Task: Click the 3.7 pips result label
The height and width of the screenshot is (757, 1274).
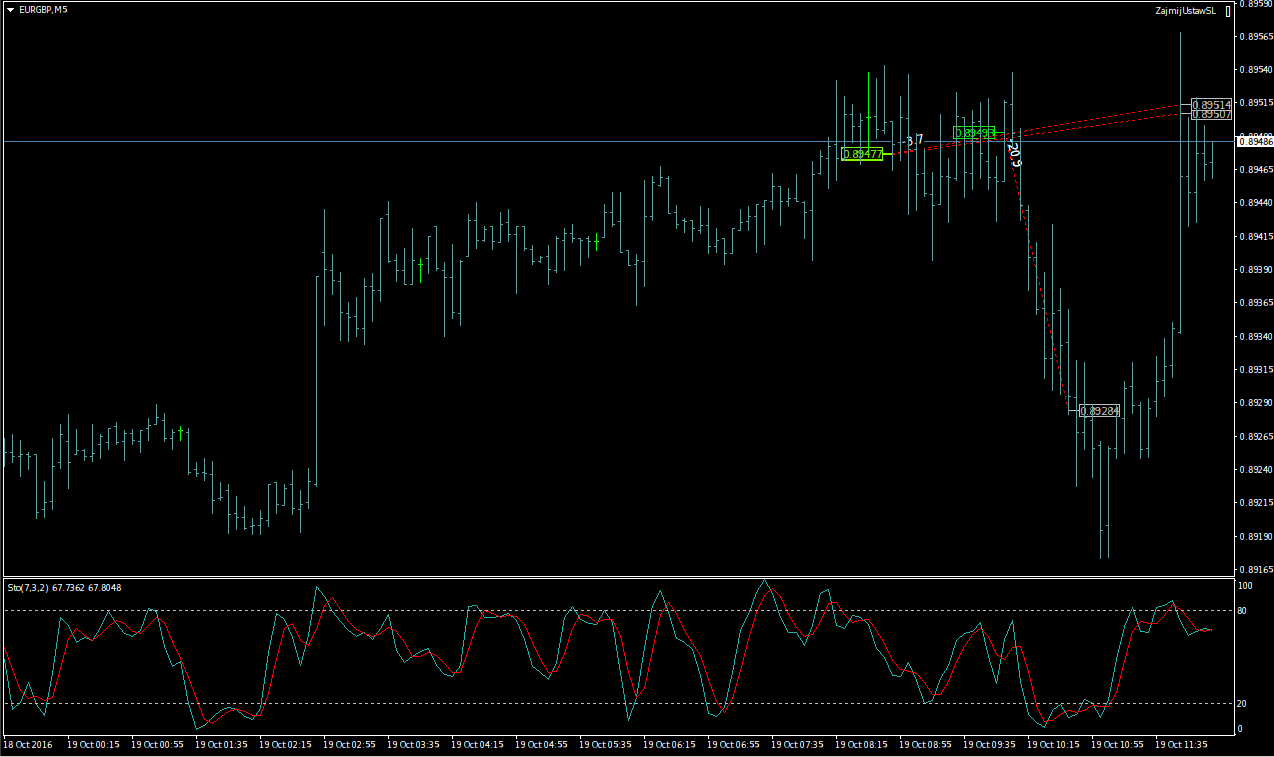Action: pyautogui.click(x=914, y=141)
